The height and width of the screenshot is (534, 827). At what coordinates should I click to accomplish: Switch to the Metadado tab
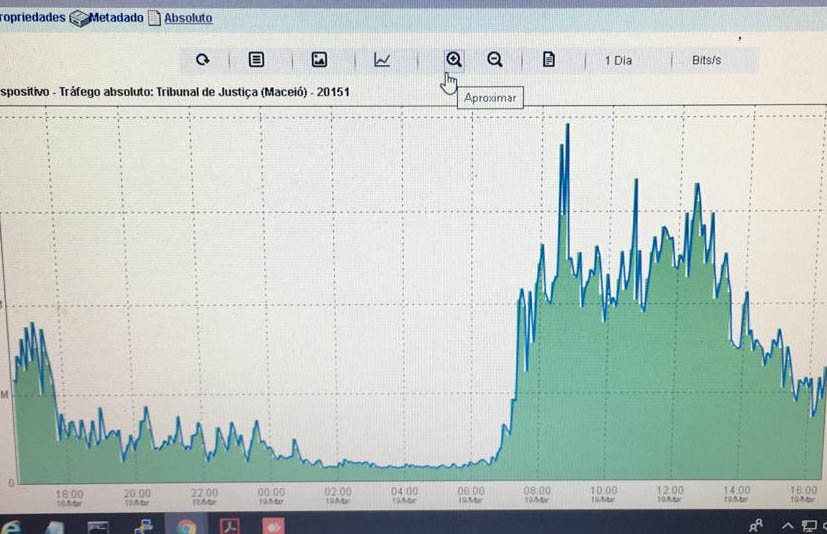(x=116, y=18)
